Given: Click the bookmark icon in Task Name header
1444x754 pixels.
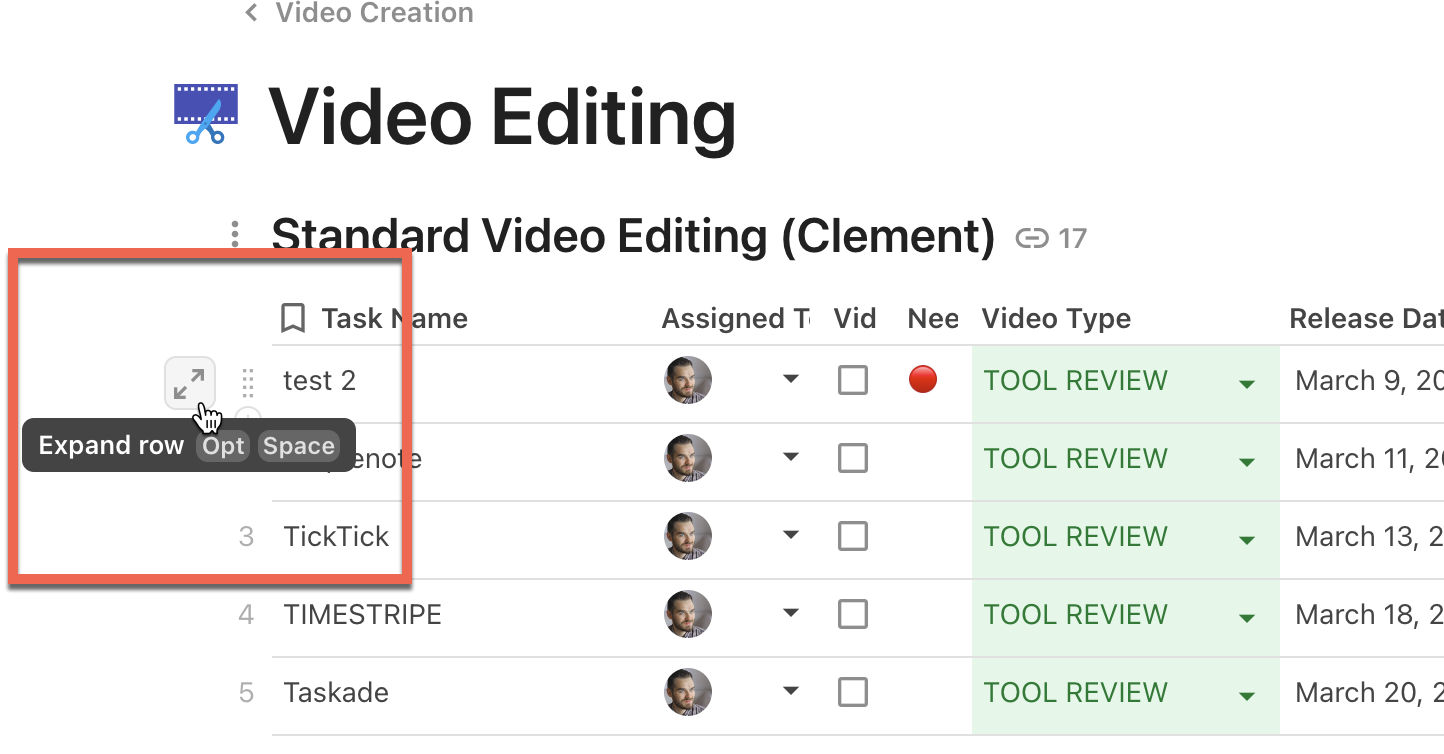Looking at the screenshot, I should click(x=293, y=319).
